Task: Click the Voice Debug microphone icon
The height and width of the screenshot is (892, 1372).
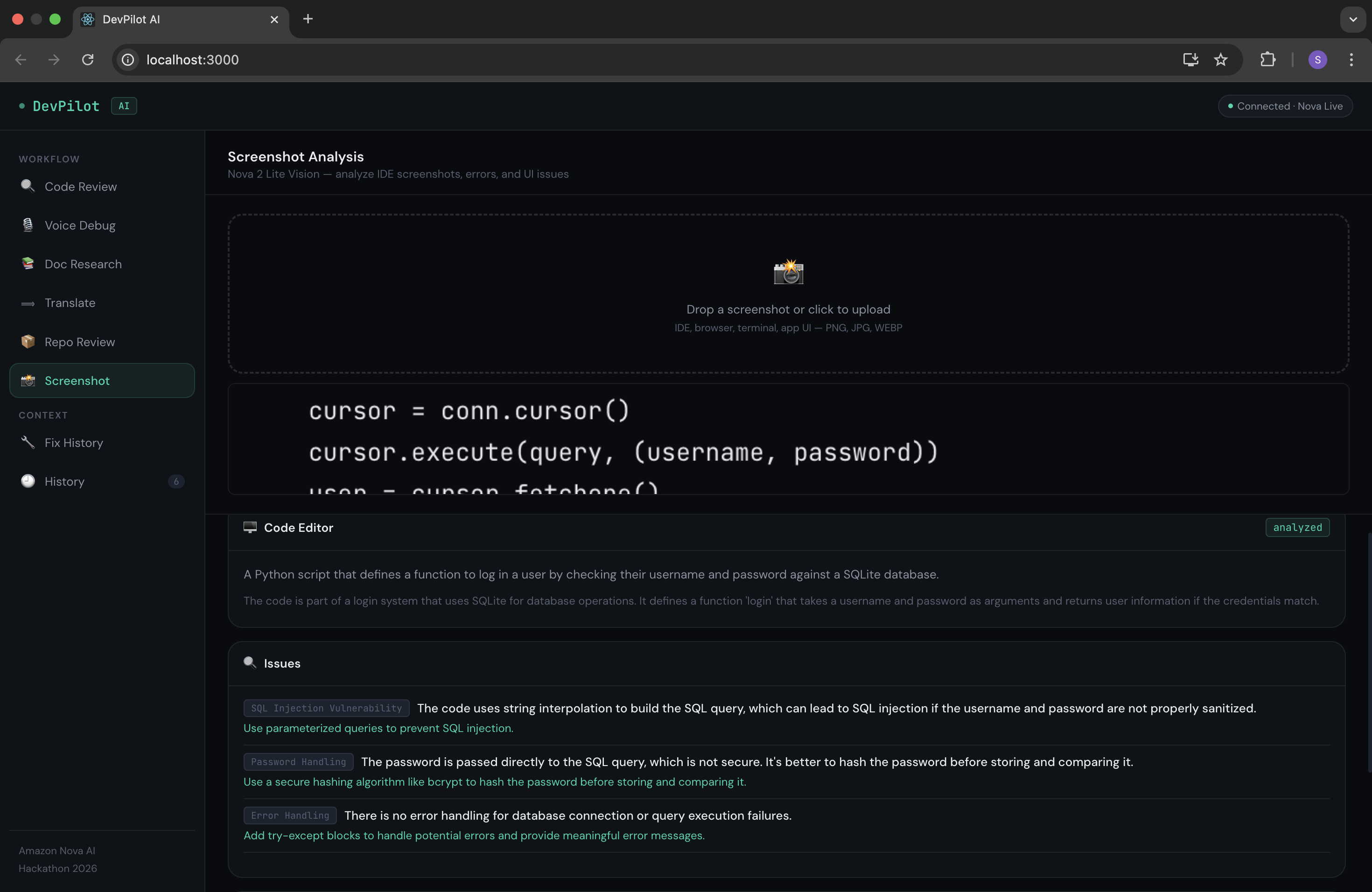Action: click(x=27, y=225)
